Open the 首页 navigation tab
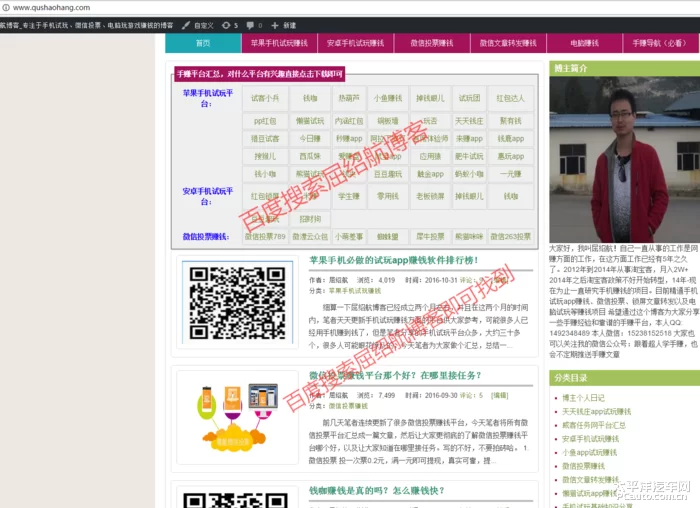Viewport: 700px width, 508px height. point(203,43)
